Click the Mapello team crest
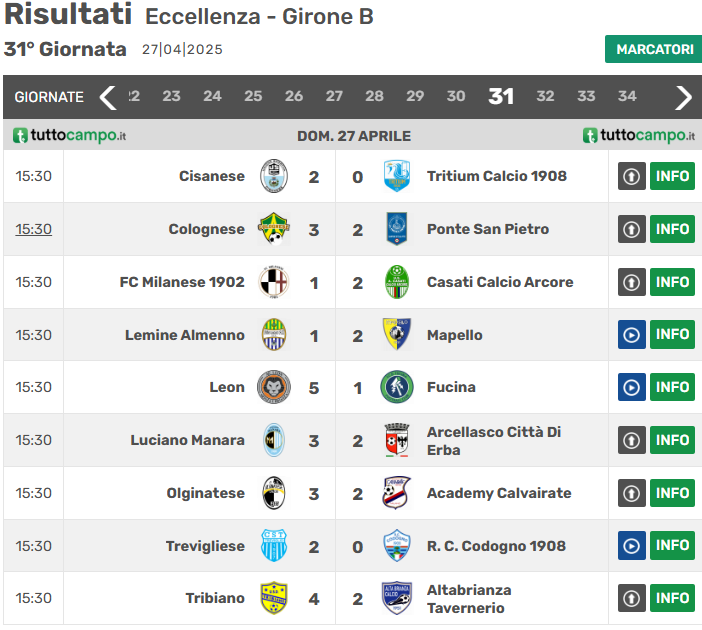Viewport: 702px width, 630px height. pyautogui.click(x=397, y=335)
